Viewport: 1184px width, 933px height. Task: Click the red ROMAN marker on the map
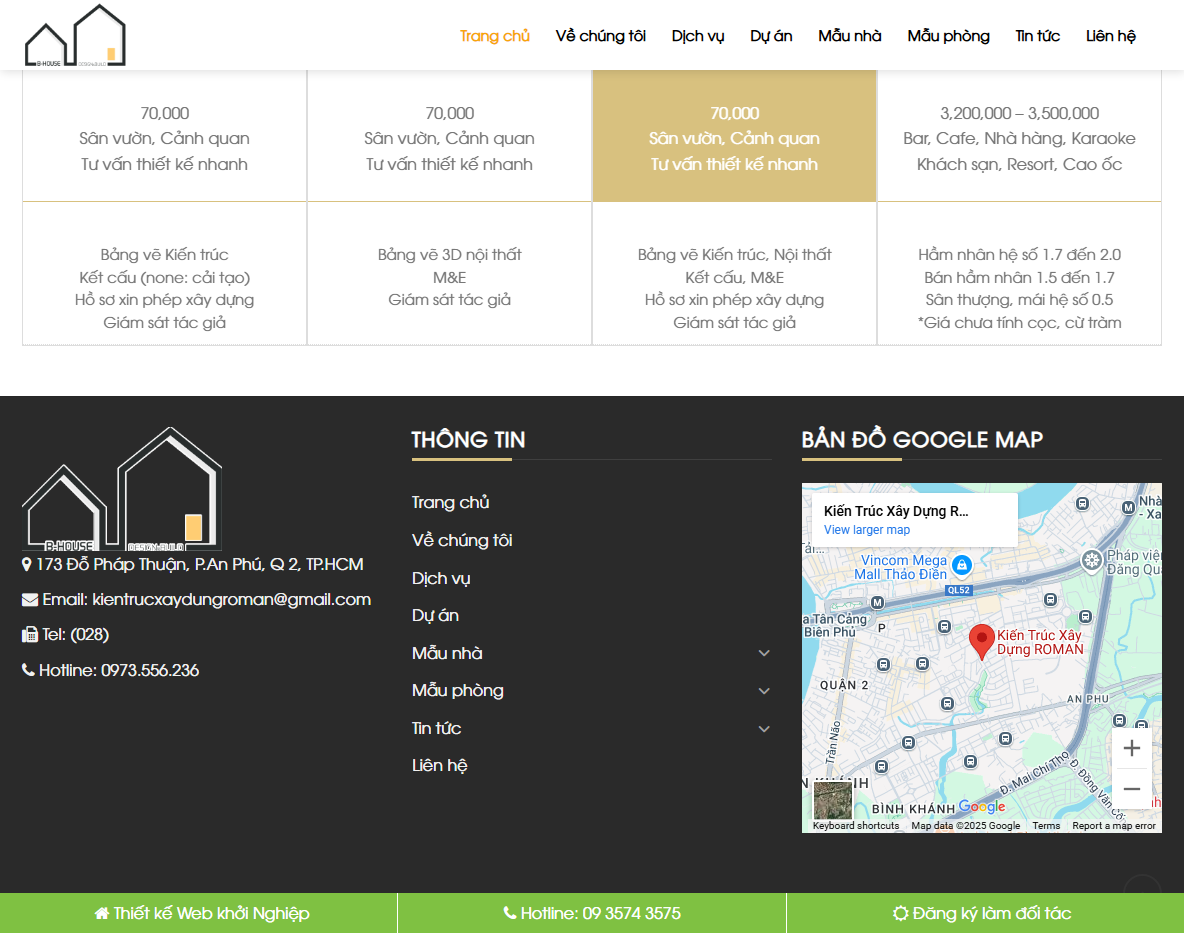coord(981,640)
